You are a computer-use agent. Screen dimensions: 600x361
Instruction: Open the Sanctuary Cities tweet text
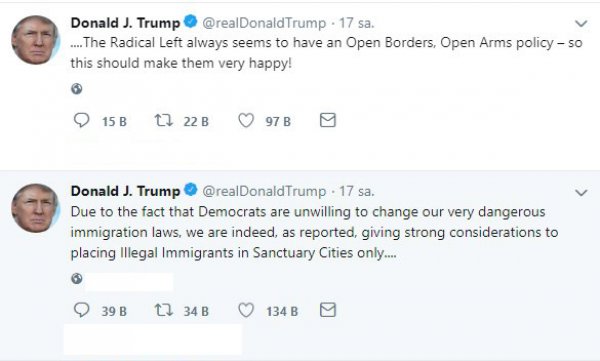[314, 232]
